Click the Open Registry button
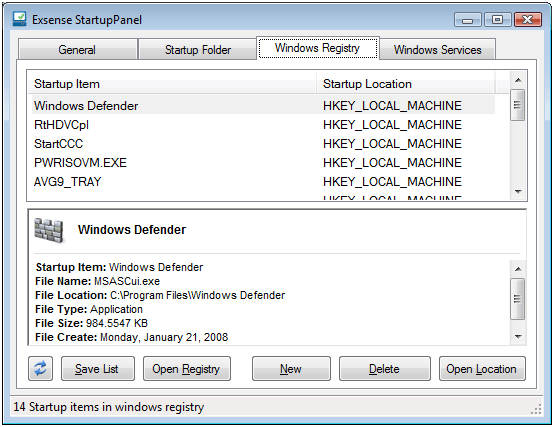Image resolution: width=554 pixels, height=427 pixels. click(187, 369)
